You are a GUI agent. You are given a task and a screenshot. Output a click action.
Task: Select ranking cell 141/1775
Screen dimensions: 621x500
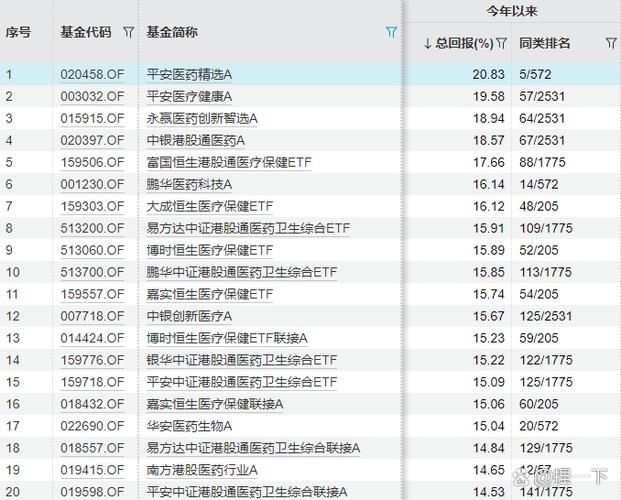point(546,492)
